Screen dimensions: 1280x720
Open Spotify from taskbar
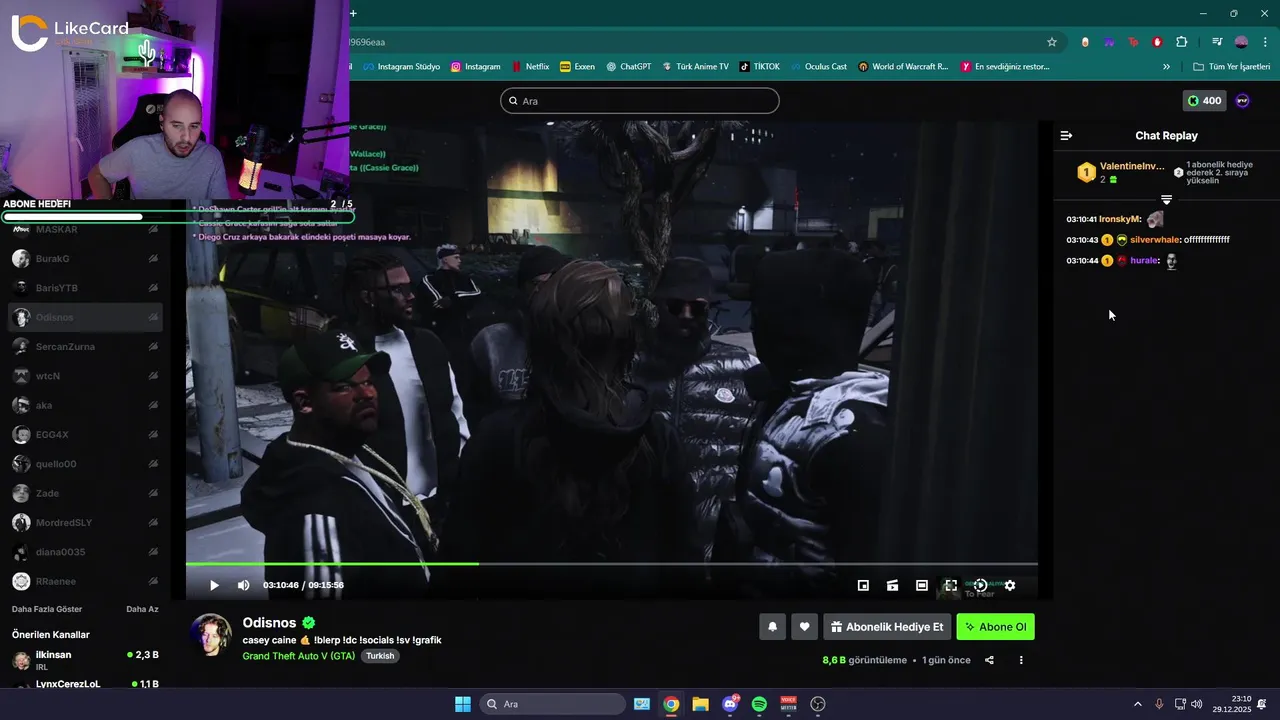759,704
